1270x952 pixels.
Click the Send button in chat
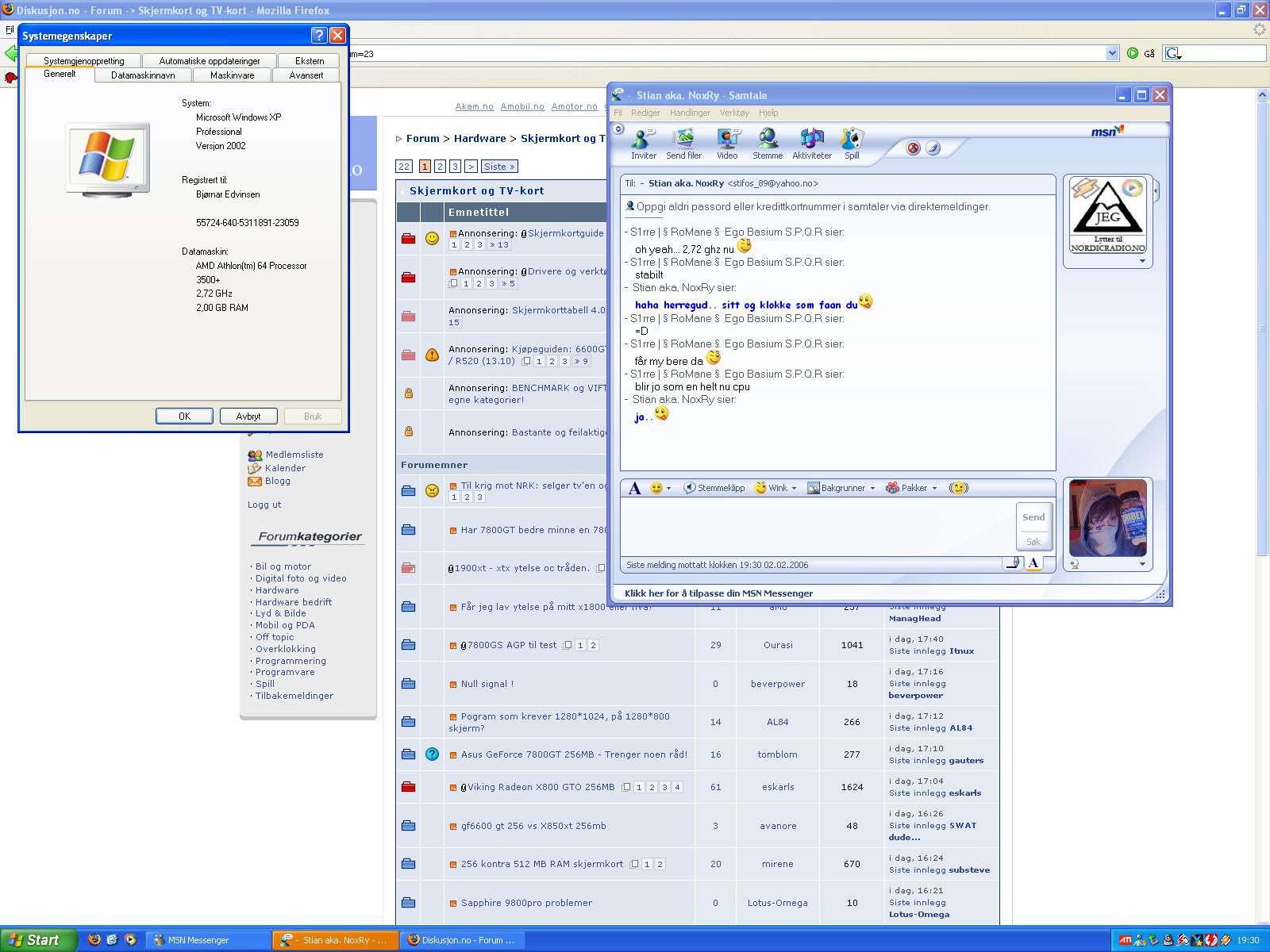coord(1033,517)
